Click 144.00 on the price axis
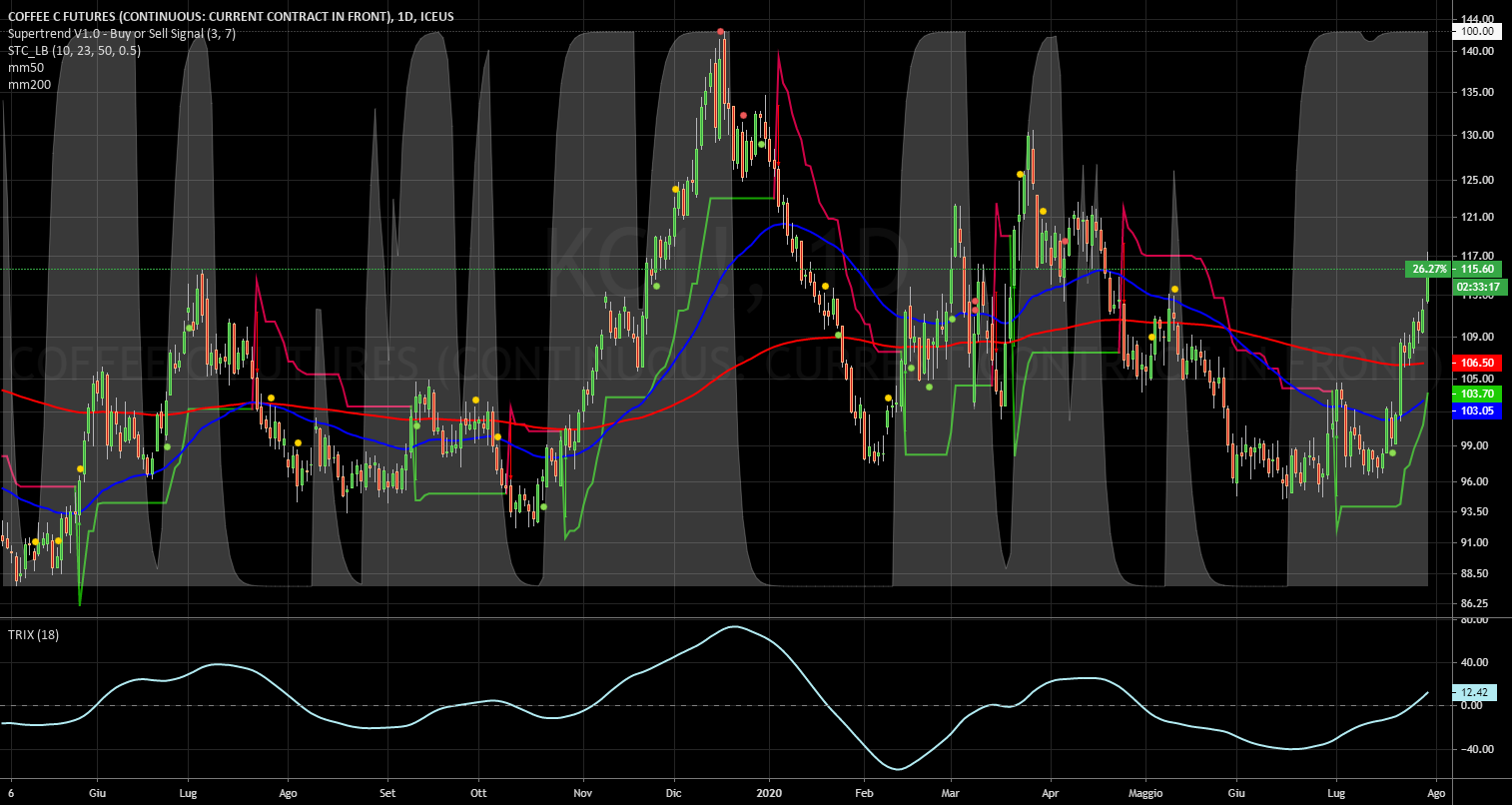Viewport: 1512px width, 805px height. pyautogui.click(x=1478, y=19)
